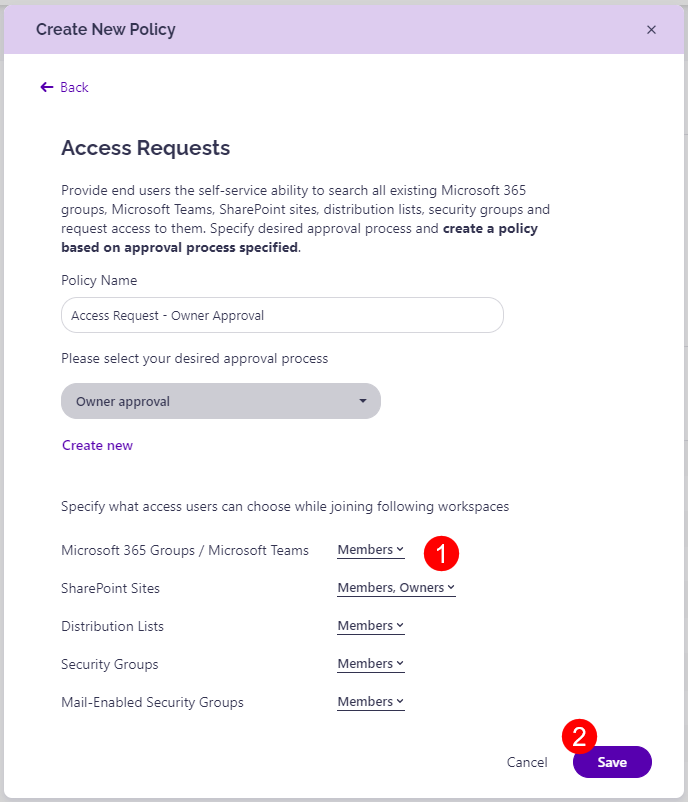688x802 pixels.
Task: Click the Owner approval combo box
Action: coord(220,400)
